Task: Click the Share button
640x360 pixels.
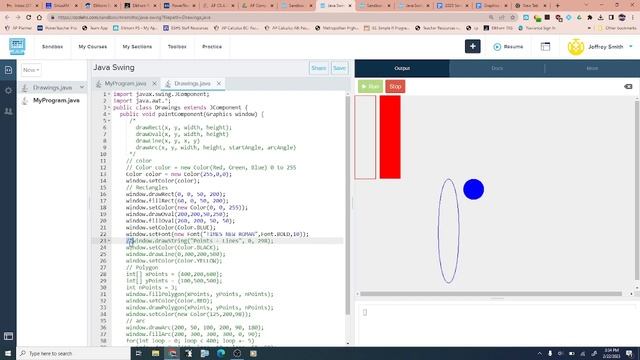Action: (318, 68)
